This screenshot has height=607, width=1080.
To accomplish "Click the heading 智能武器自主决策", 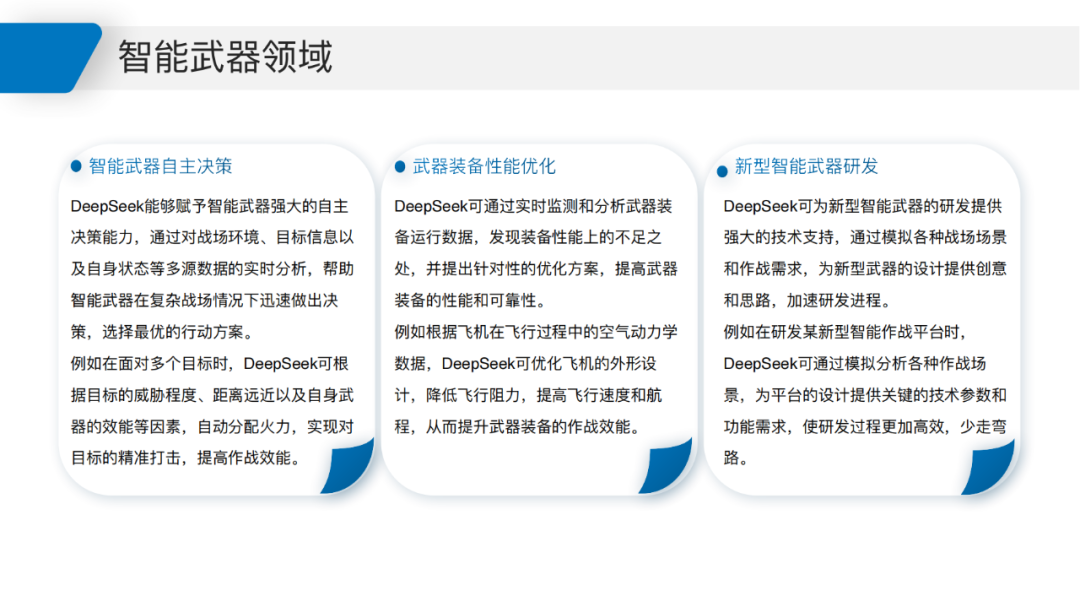I will (x=160, y=166).
